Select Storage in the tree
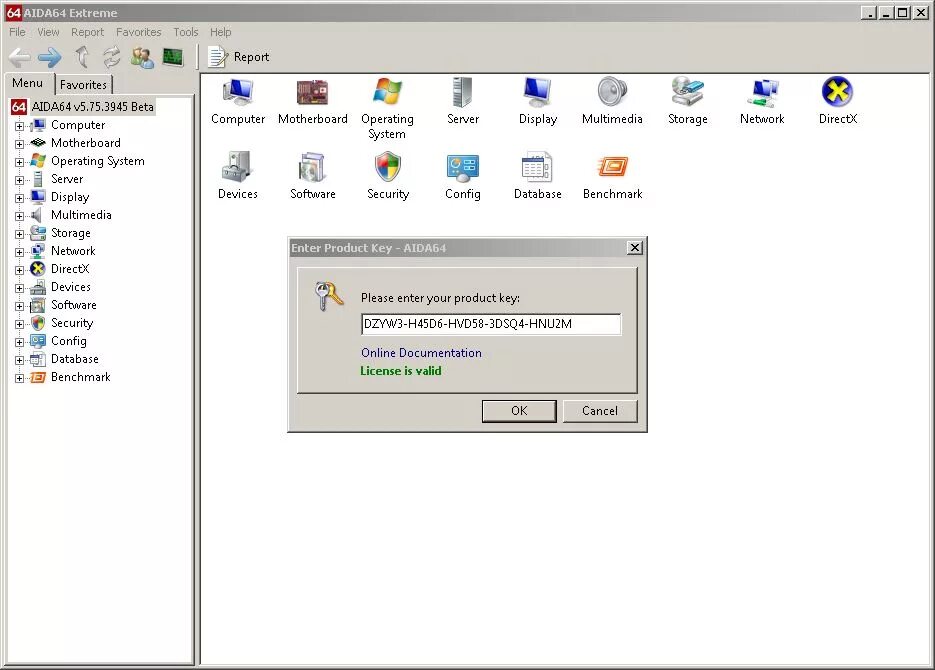 (71, 233)
